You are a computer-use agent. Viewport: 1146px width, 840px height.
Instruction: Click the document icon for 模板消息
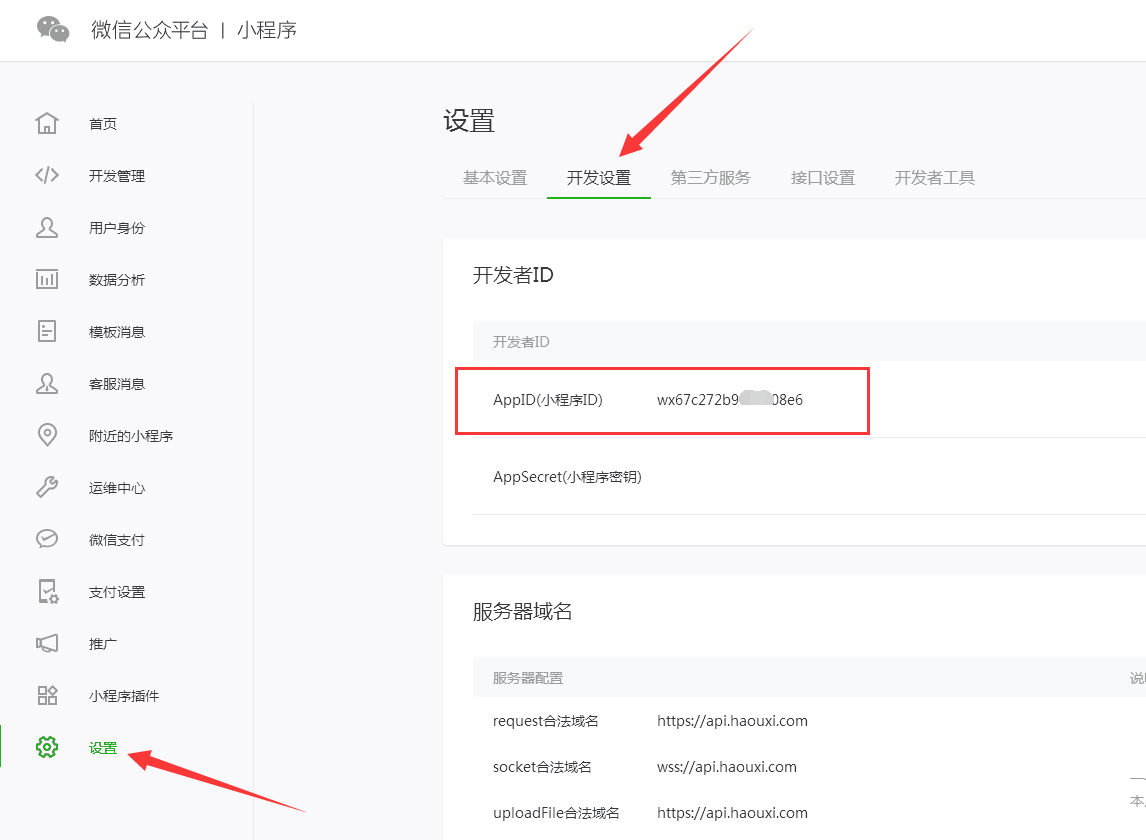click(47, 331)
